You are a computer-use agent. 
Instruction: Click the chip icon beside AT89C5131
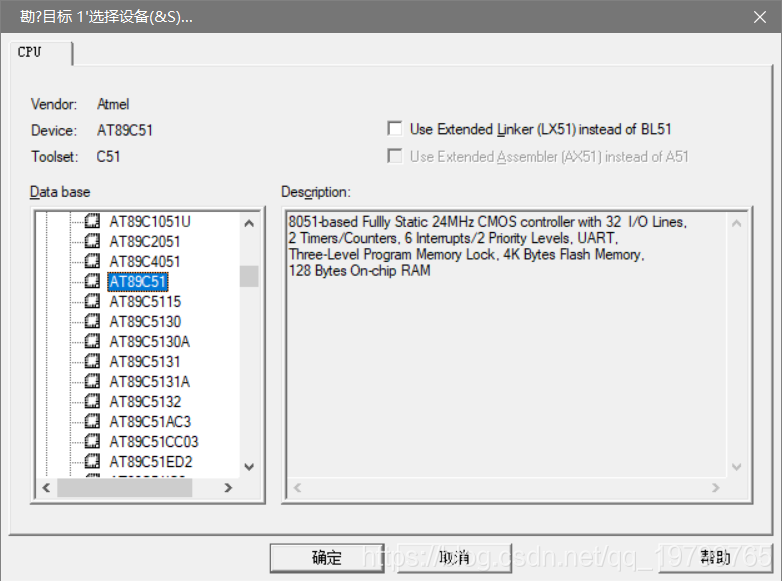(x=92, y=361)
